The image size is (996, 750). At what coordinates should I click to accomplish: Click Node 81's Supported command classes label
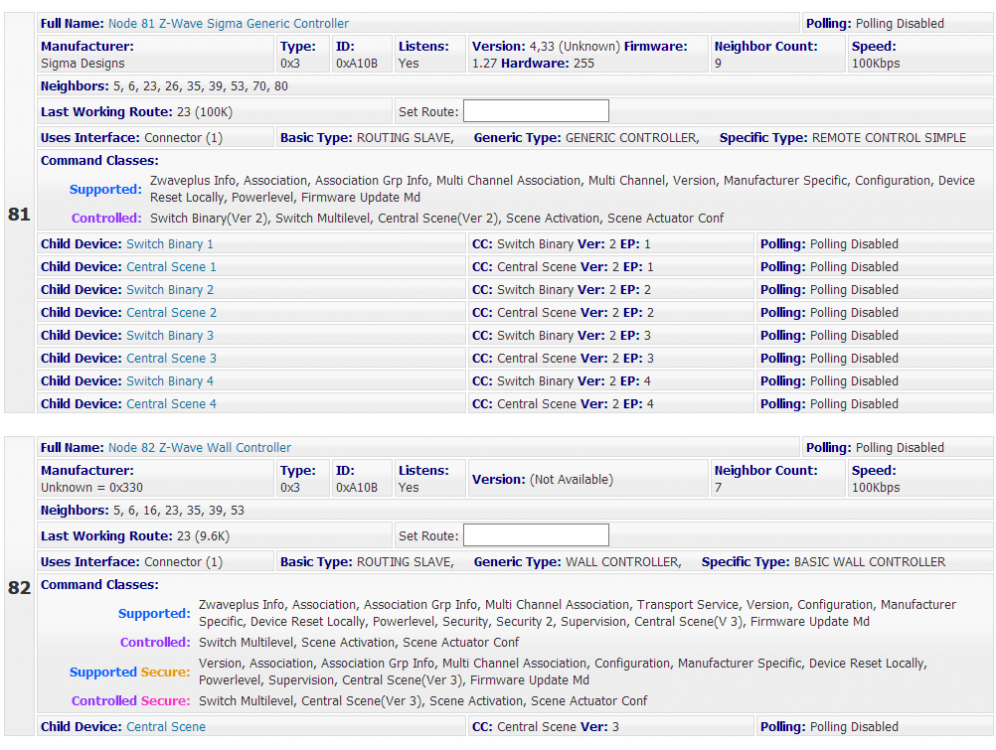pyautogui.click(x=106, y=189)
